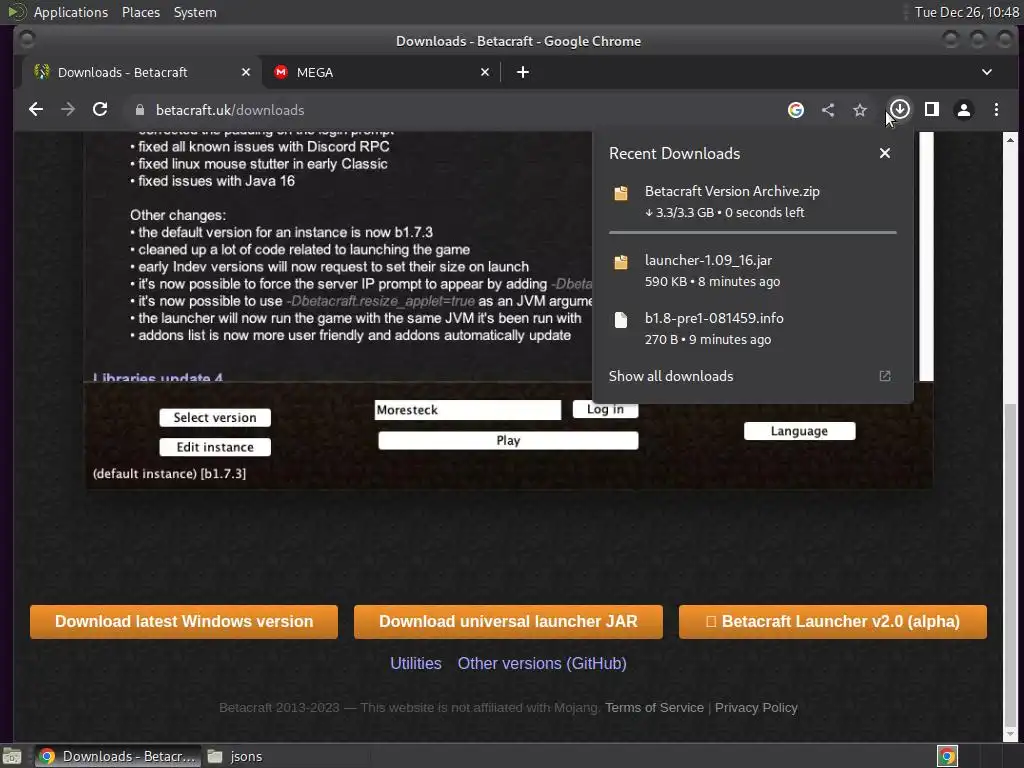This screenshot has width=1024, height=768.
Task: Open Other versions (GitHub) link
Action: tap(542, 664)
